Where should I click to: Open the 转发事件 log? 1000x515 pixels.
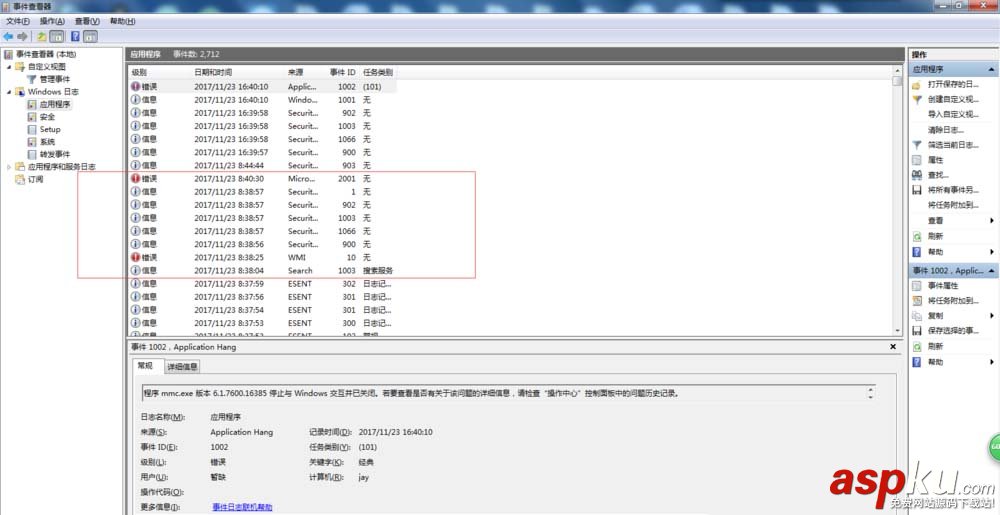tap(55, 154)
